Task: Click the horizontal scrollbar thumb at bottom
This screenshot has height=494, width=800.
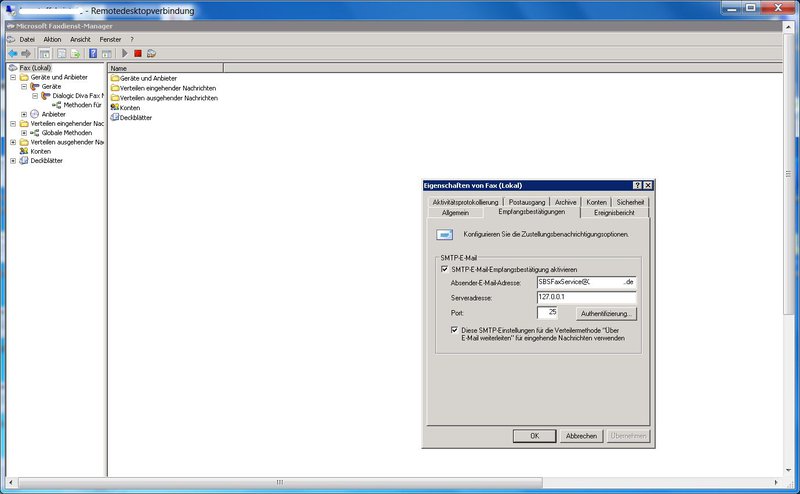Action: (280, 482)
